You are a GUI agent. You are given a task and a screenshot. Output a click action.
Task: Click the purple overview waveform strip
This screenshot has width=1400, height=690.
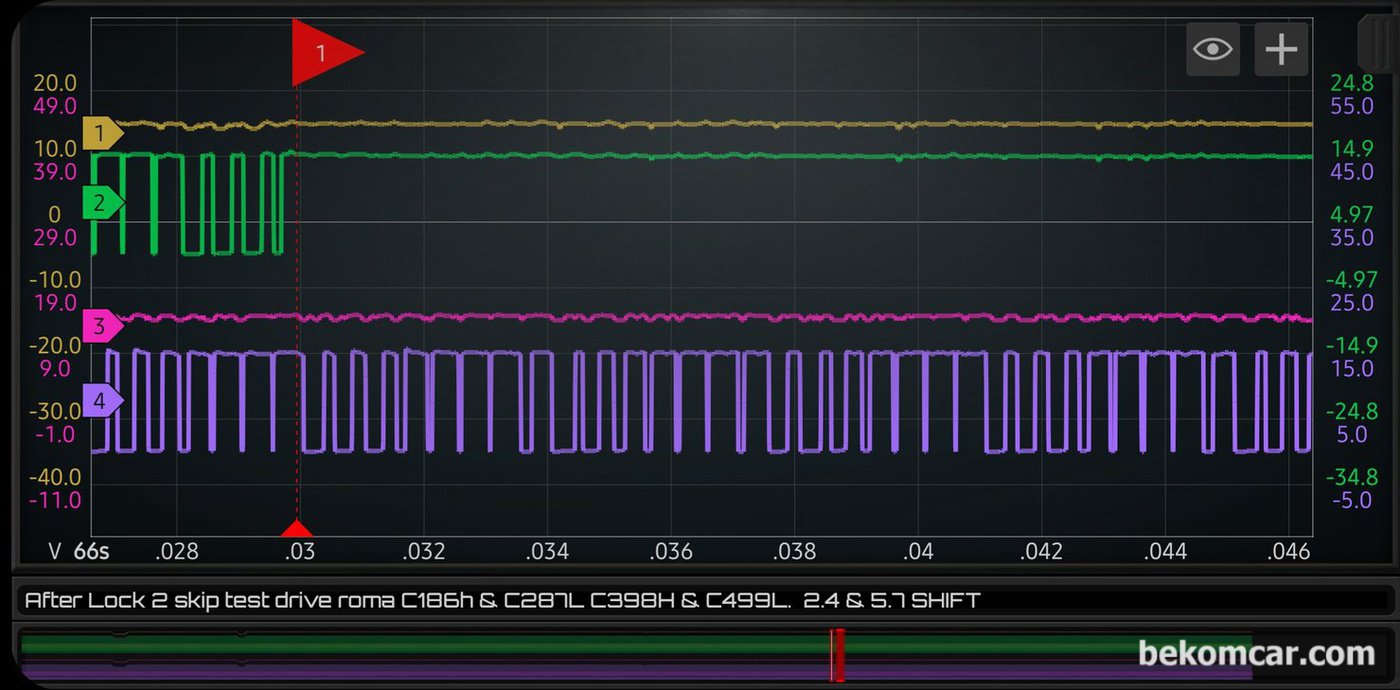click(636, 672)
